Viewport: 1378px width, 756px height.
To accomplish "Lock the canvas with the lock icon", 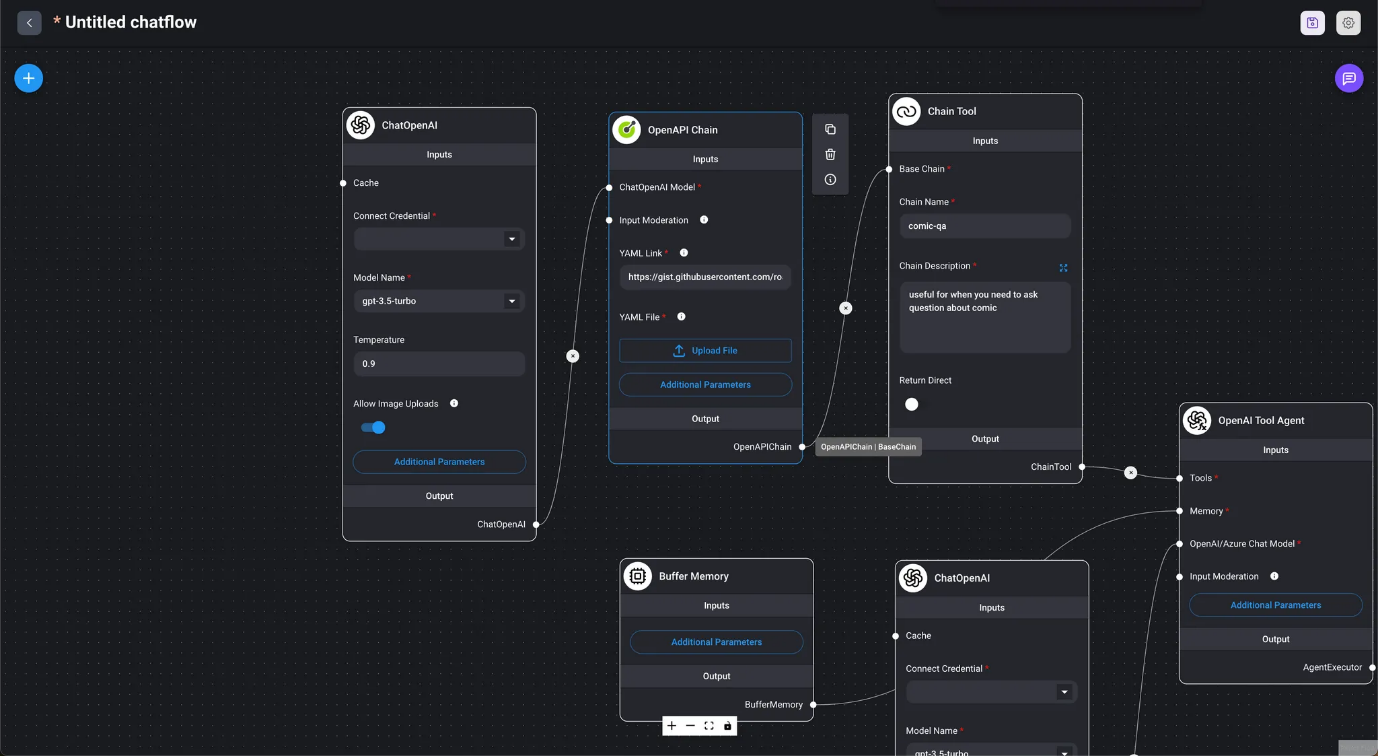I will (x=728, y=726).
